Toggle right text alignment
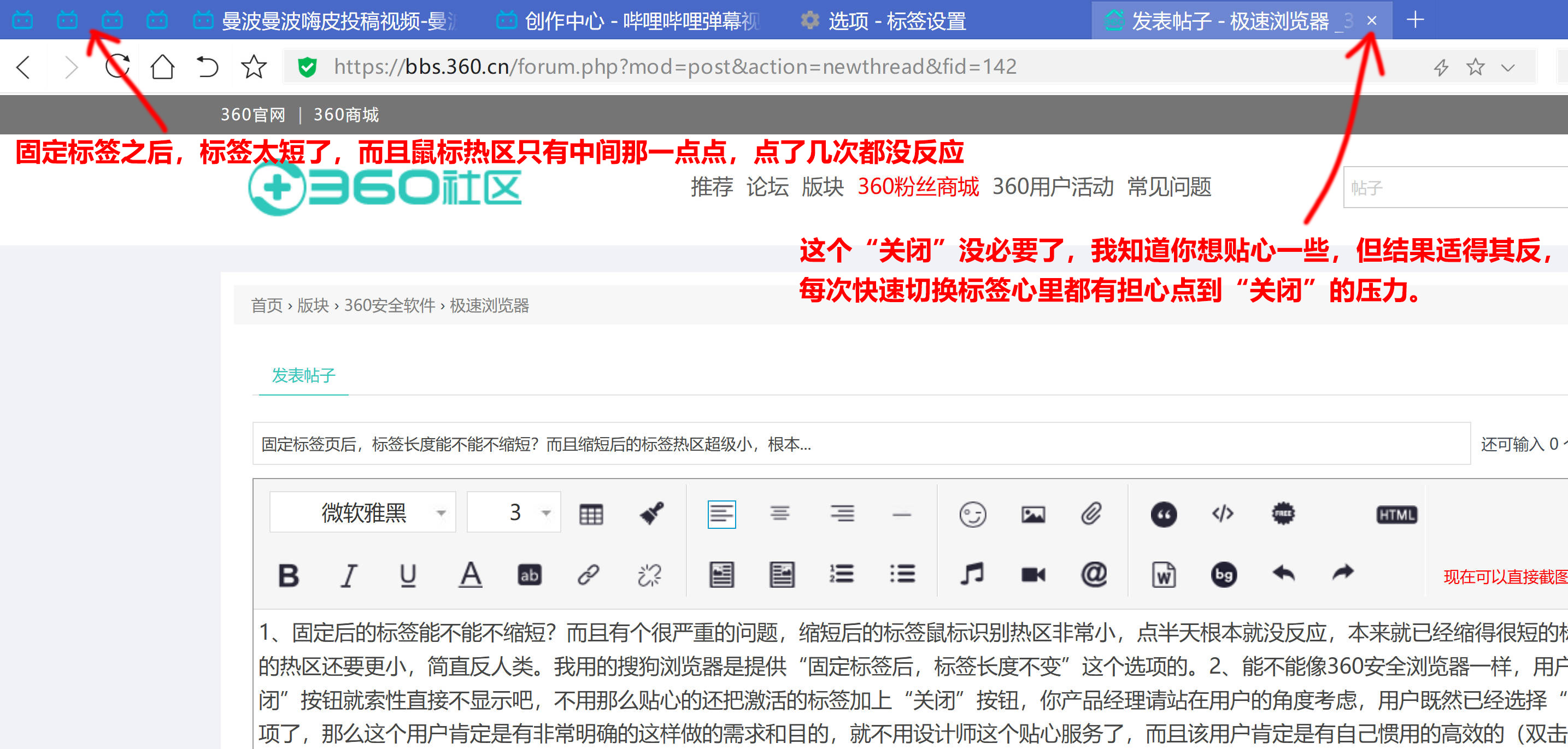This screenshot has height=749, width=1568. click(x=842, y=514)
